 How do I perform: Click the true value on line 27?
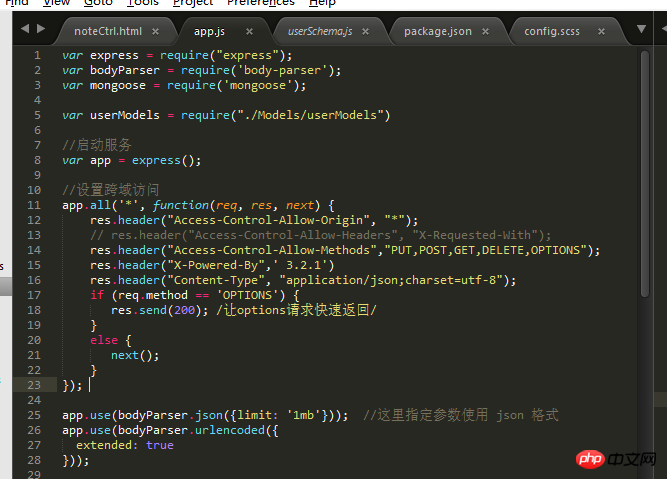(160, 445)
